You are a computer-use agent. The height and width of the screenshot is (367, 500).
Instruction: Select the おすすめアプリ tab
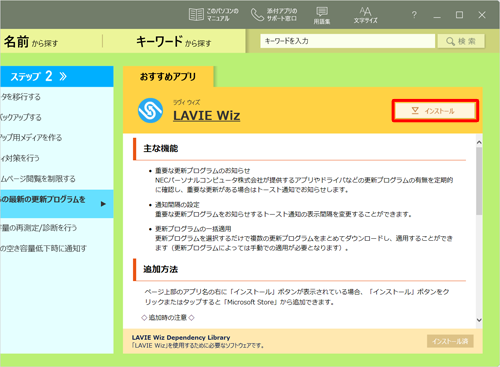point(168,77)
